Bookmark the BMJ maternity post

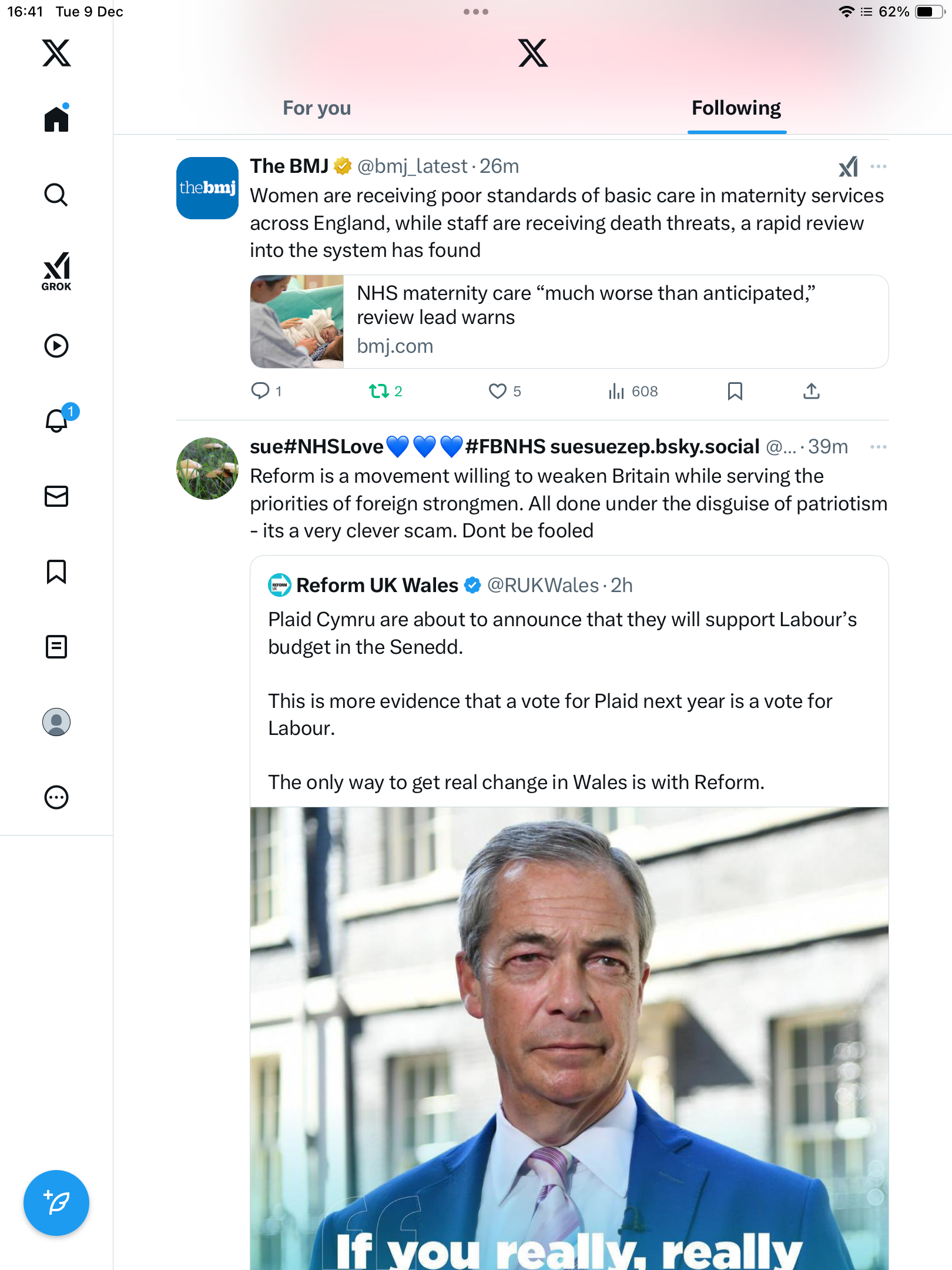735,391
